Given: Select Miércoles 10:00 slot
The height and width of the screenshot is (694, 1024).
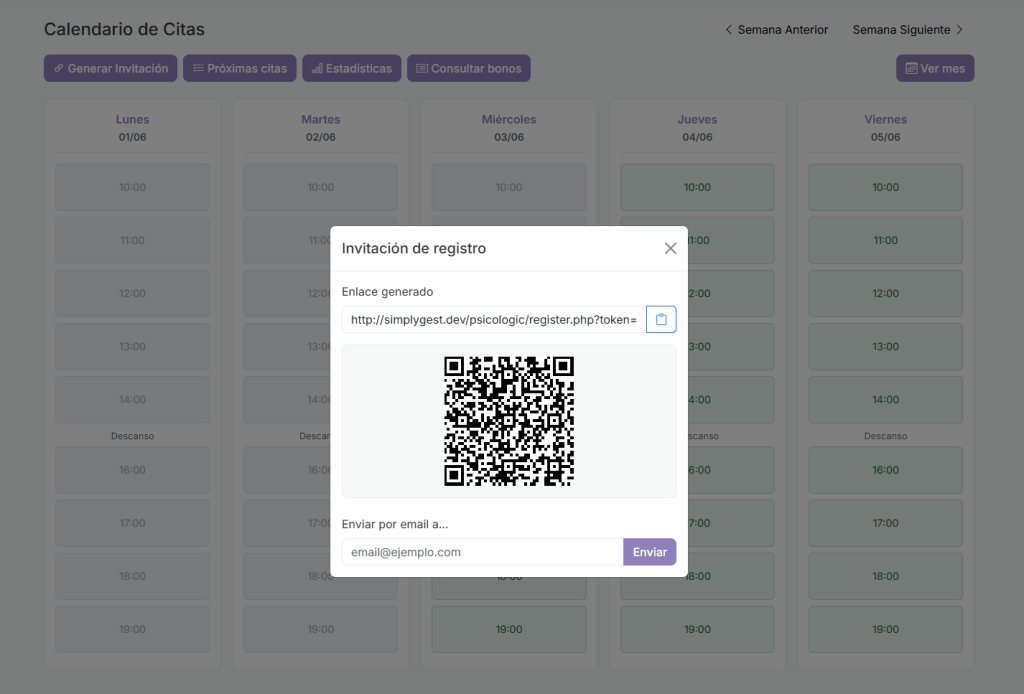Looking at the screenshot, I should click(509, 187).
